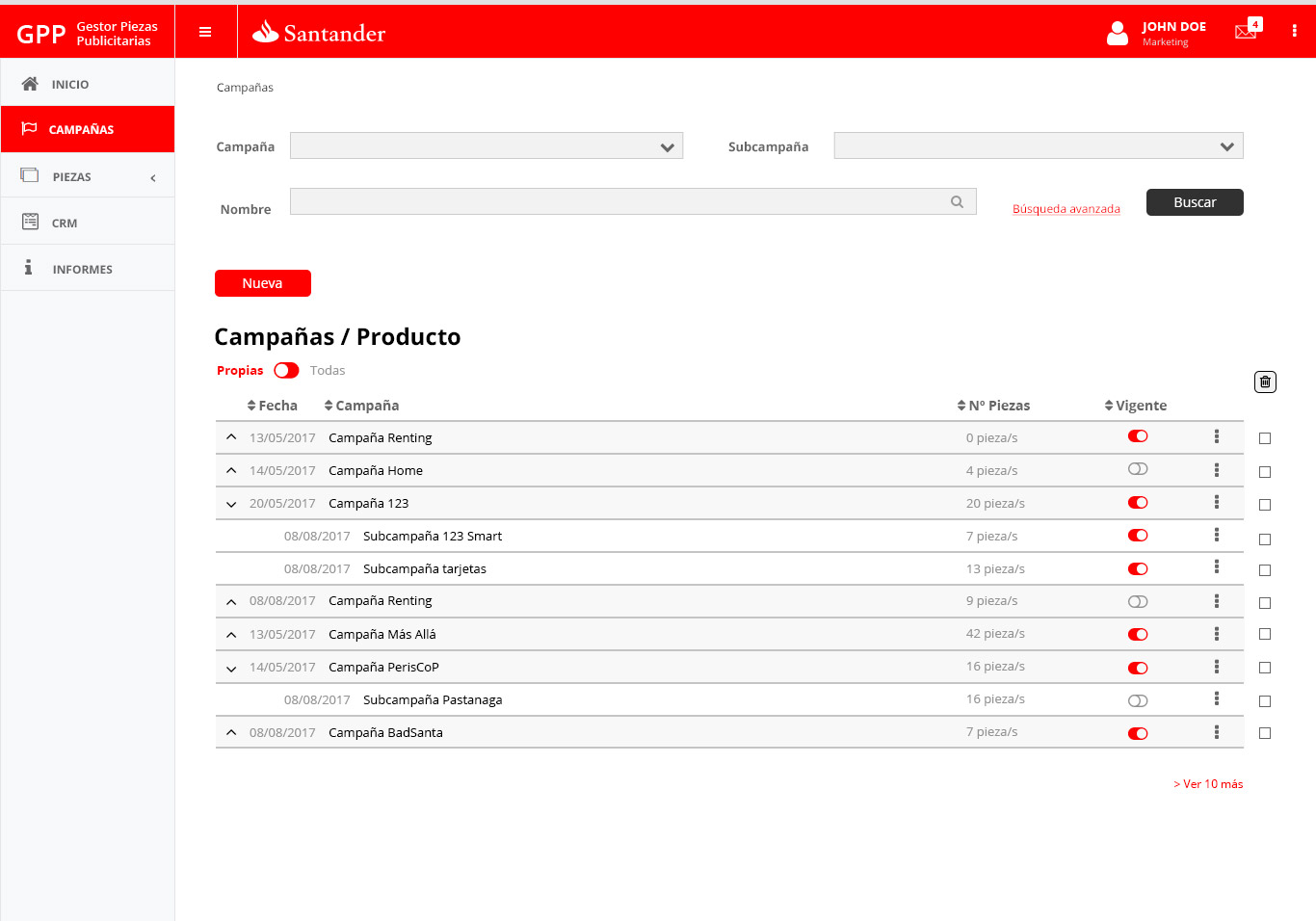Open actions menu for Campaña PerisCoP
The height and width of the screenshot is (921, 1316).
pyautogui.click(x=1217, y=667)
